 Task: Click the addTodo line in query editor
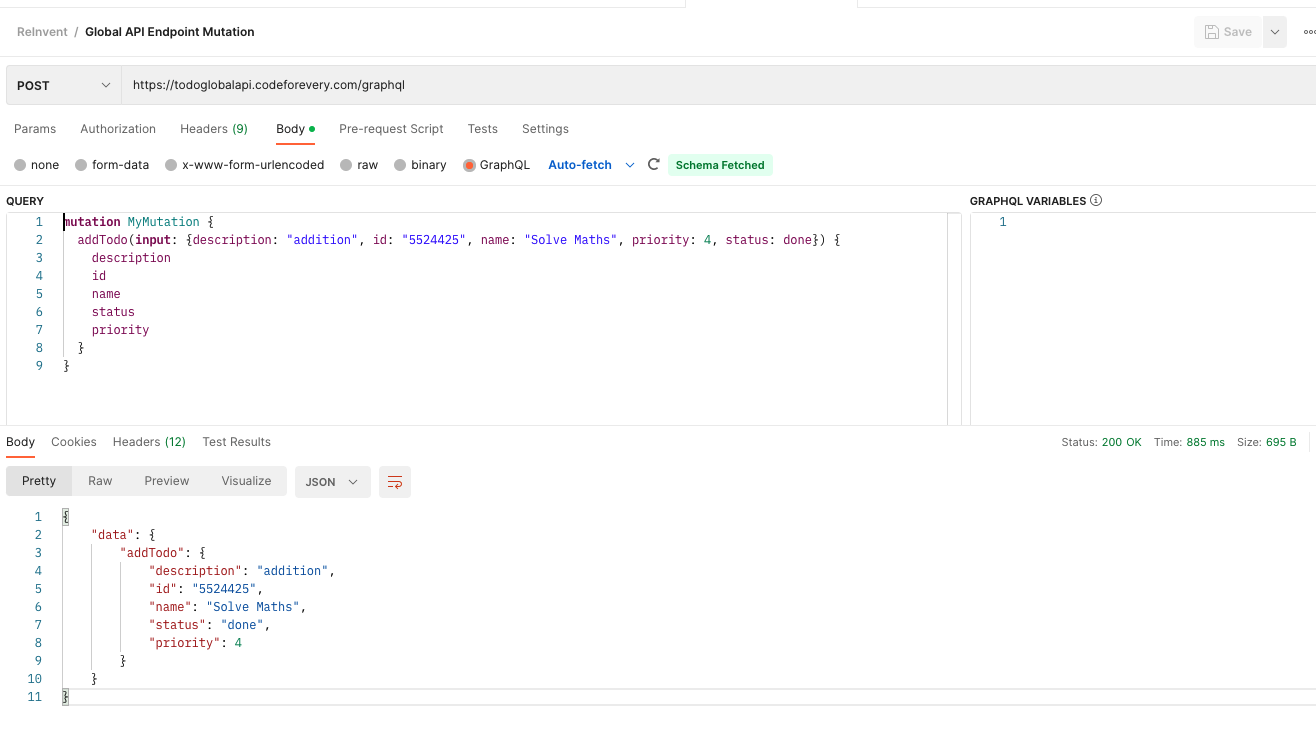[x=460, y=240]
